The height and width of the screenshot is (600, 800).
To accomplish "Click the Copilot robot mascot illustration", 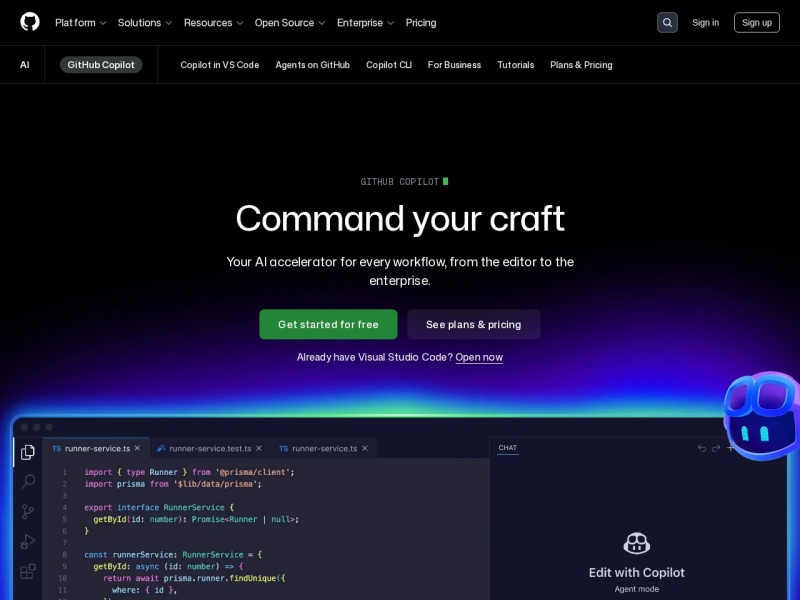I will (762, 415).
